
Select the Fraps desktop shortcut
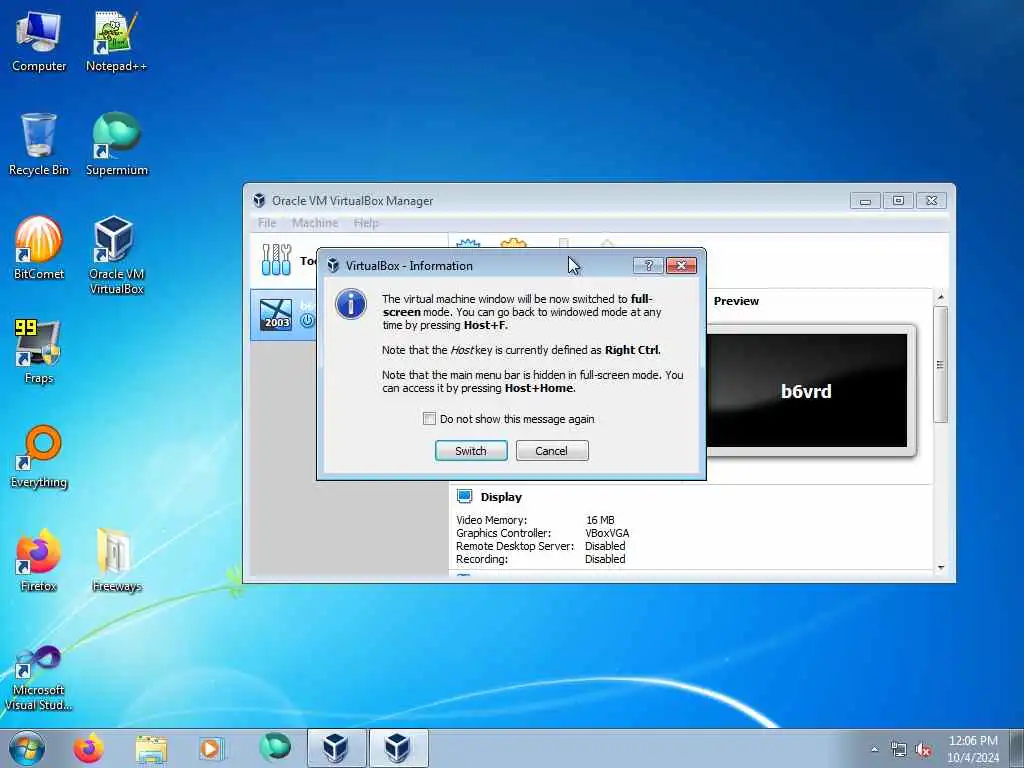coord(39,352)
